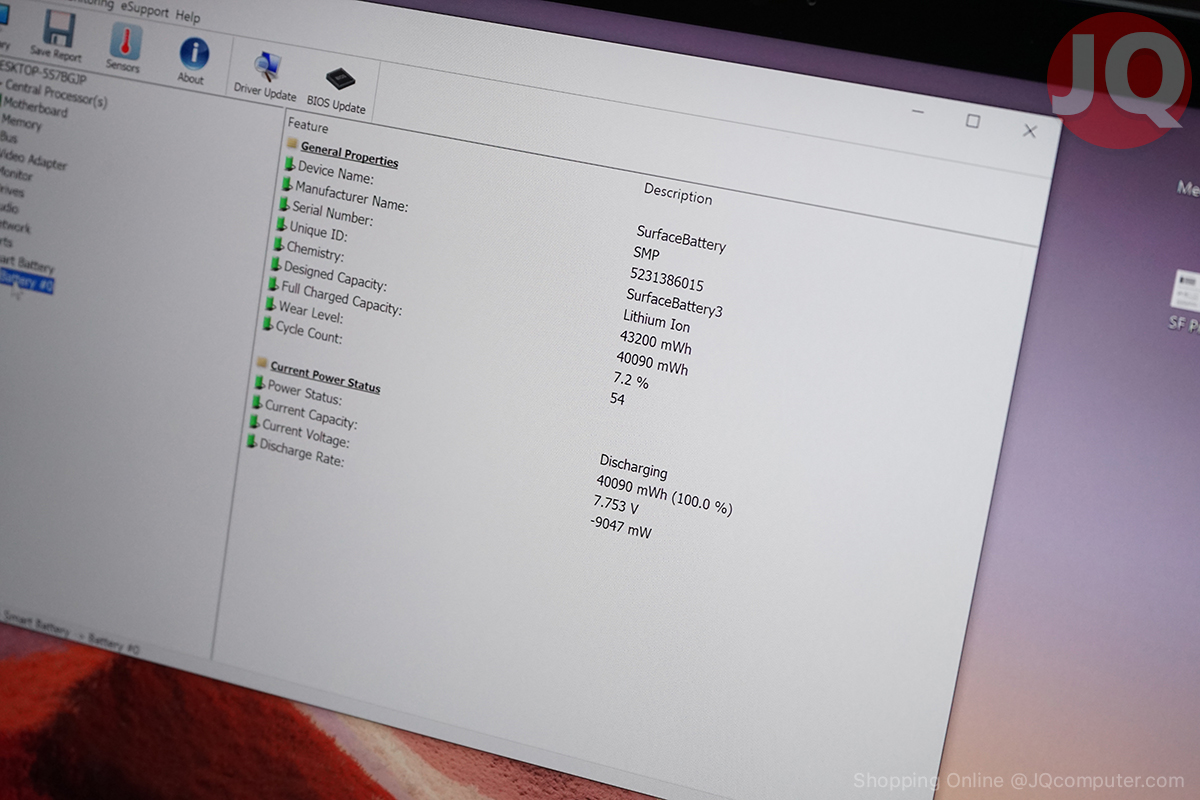This screenshot has width=1200, height=800.
Task: Click the Lithium Ion chemistry value
Action: point(656,322)
